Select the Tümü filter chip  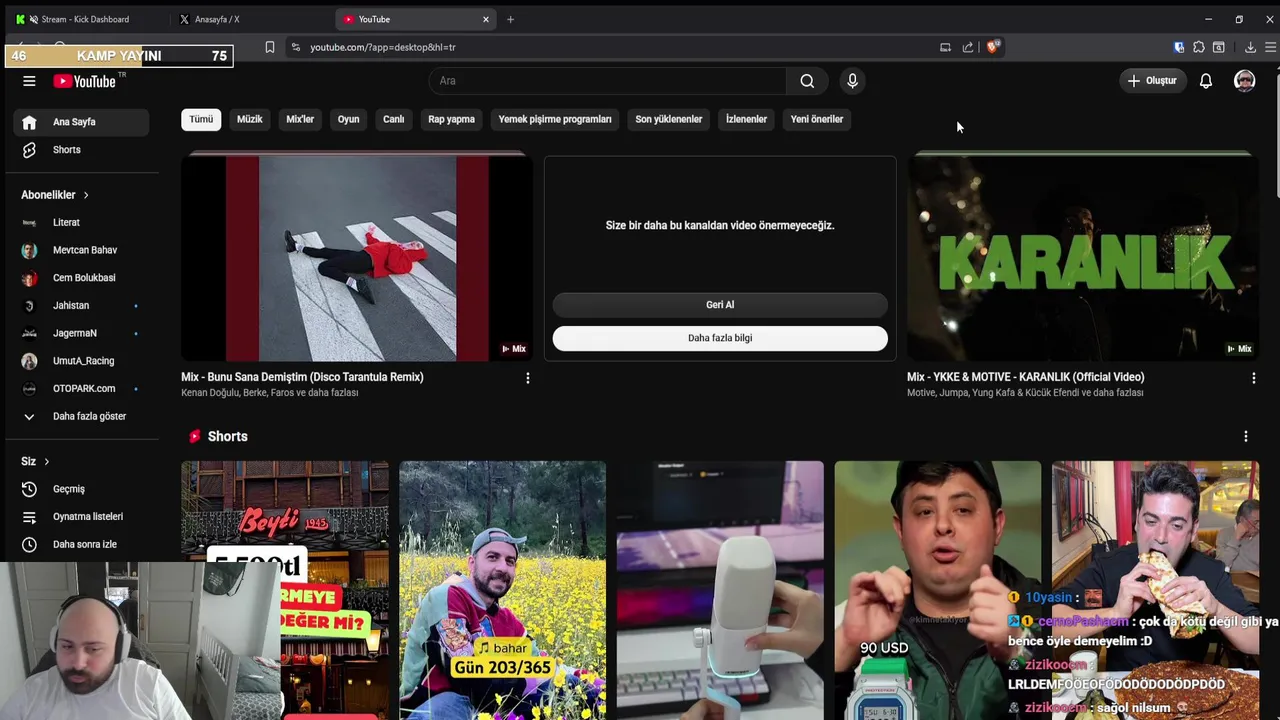[201, 119]
